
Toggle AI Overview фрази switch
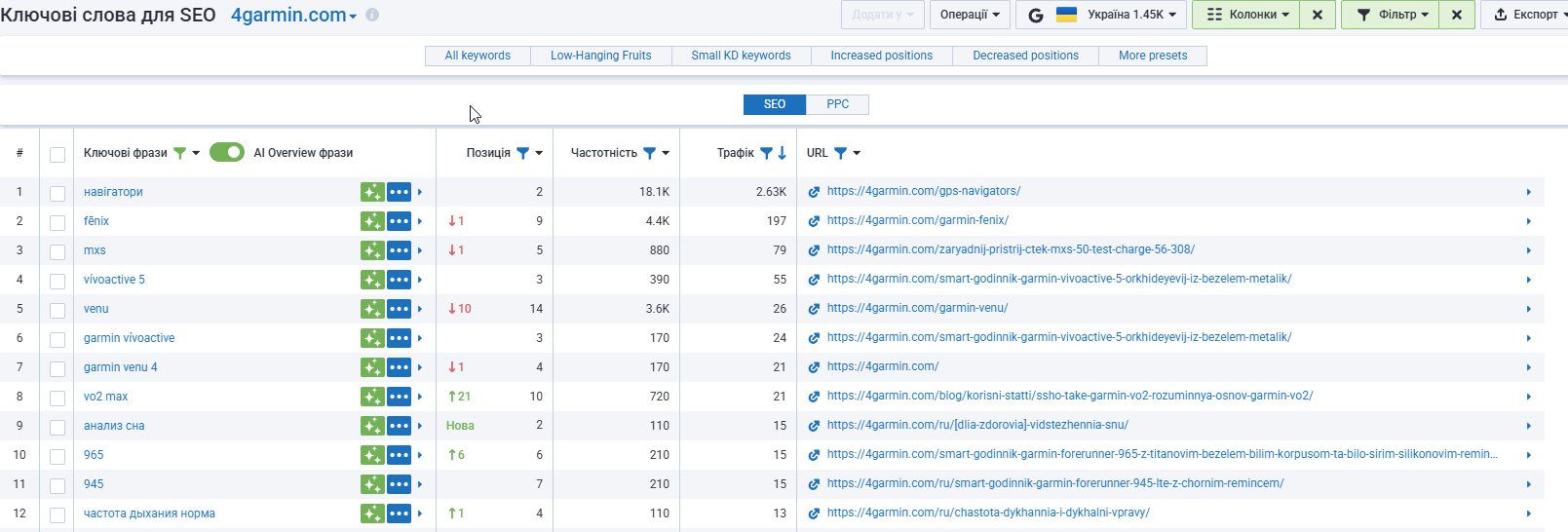[227, 152]
